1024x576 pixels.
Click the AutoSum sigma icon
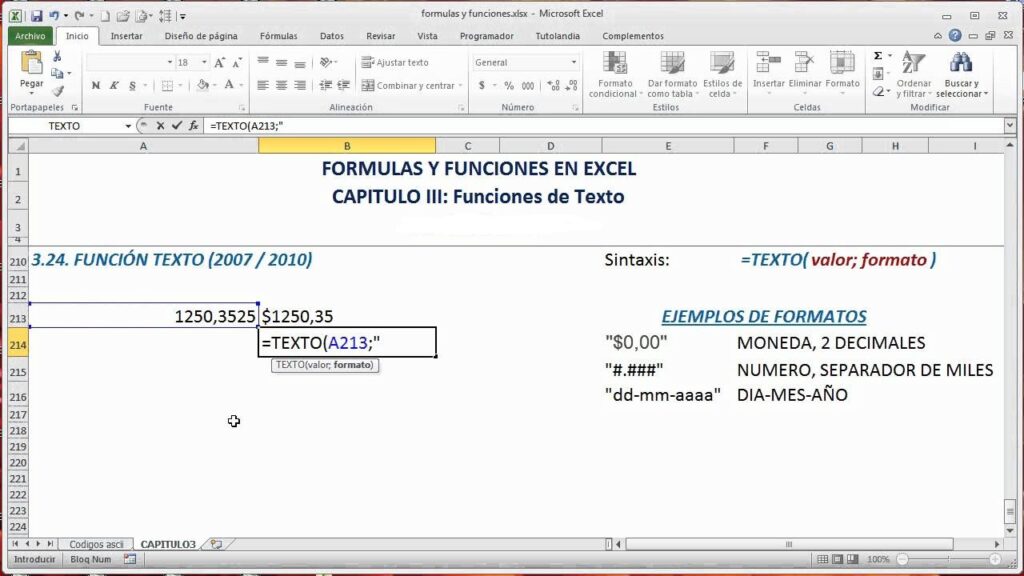pos(878,56)
